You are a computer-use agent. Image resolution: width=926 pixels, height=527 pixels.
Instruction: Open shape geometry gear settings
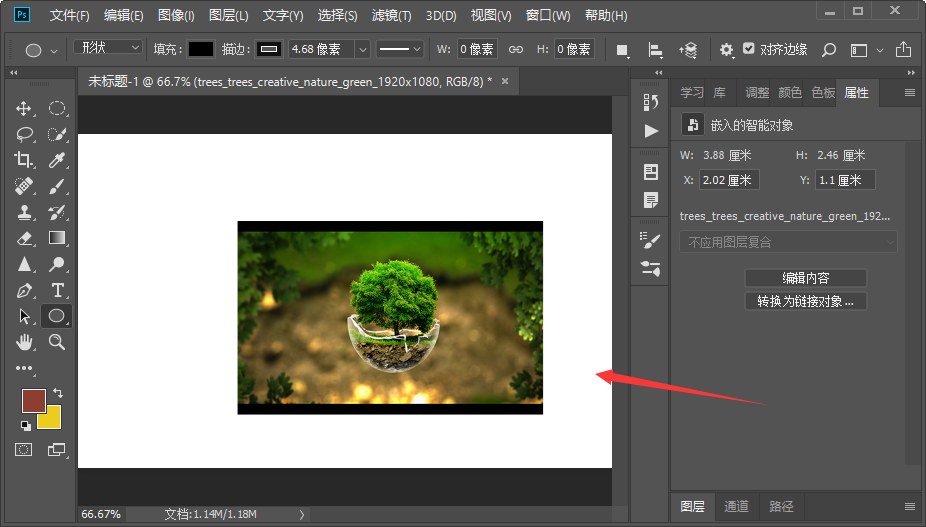[726, 50]
